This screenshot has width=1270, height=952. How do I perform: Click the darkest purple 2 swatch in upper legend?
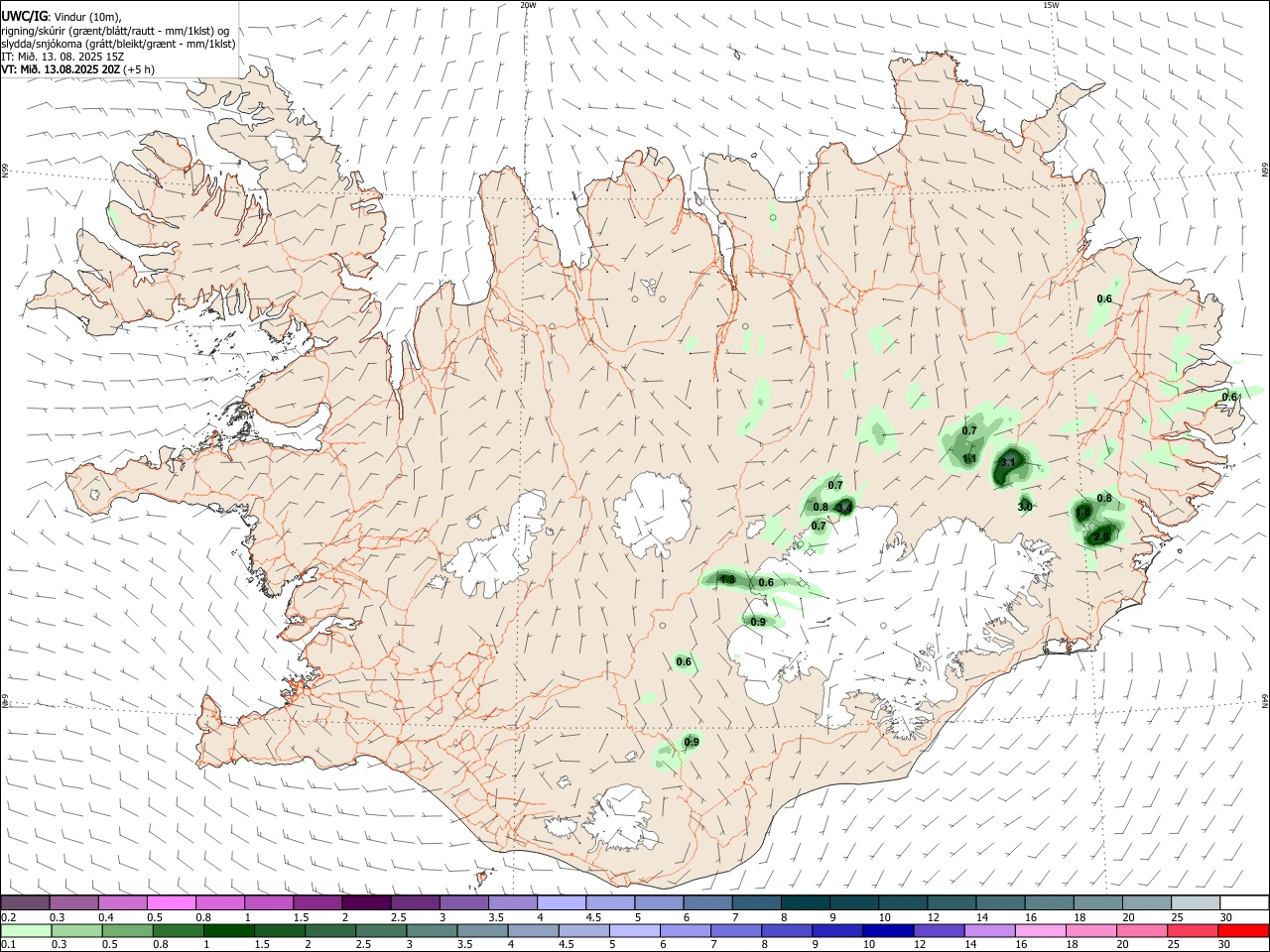coord(366,903)
